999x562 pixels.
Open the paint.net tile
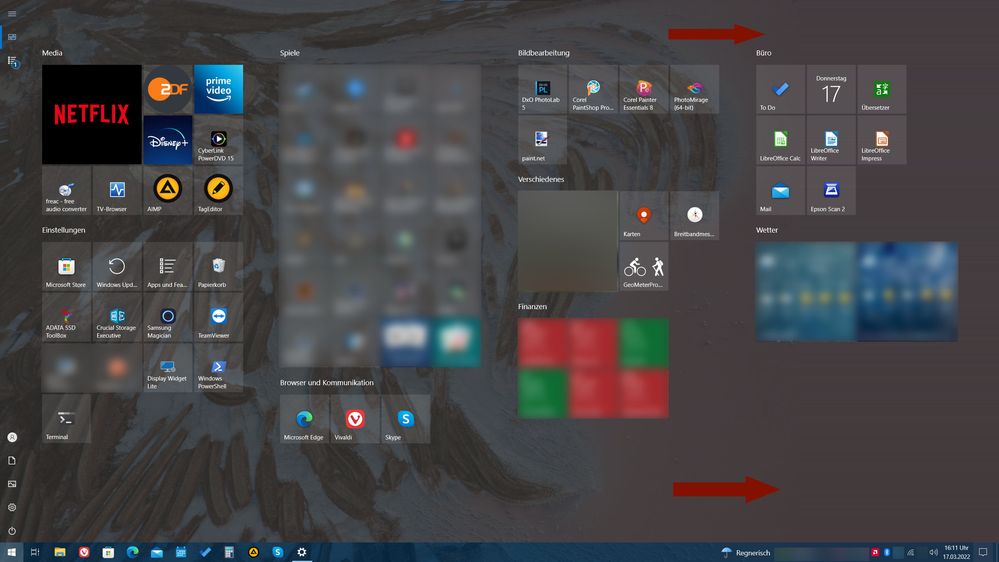(542, 140)
